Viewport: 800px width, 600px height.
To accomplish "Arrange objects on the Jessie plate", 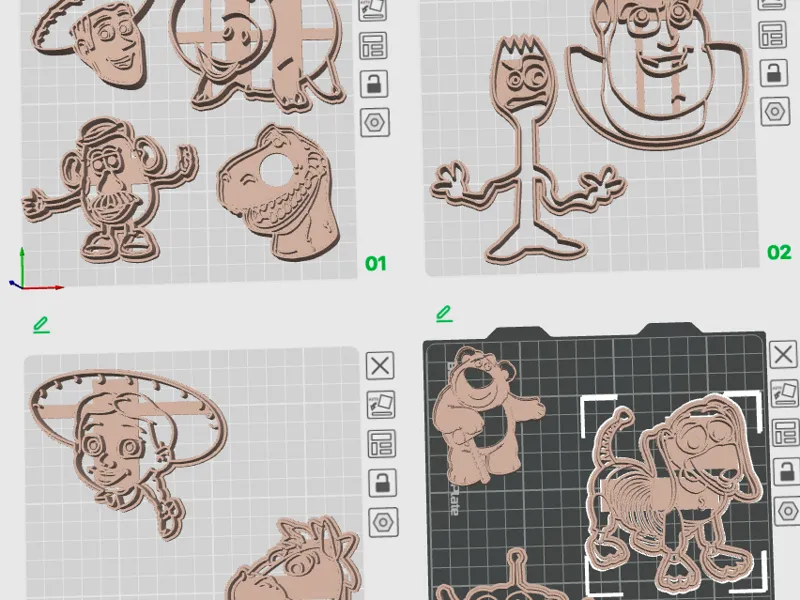I will coord(382,443).
